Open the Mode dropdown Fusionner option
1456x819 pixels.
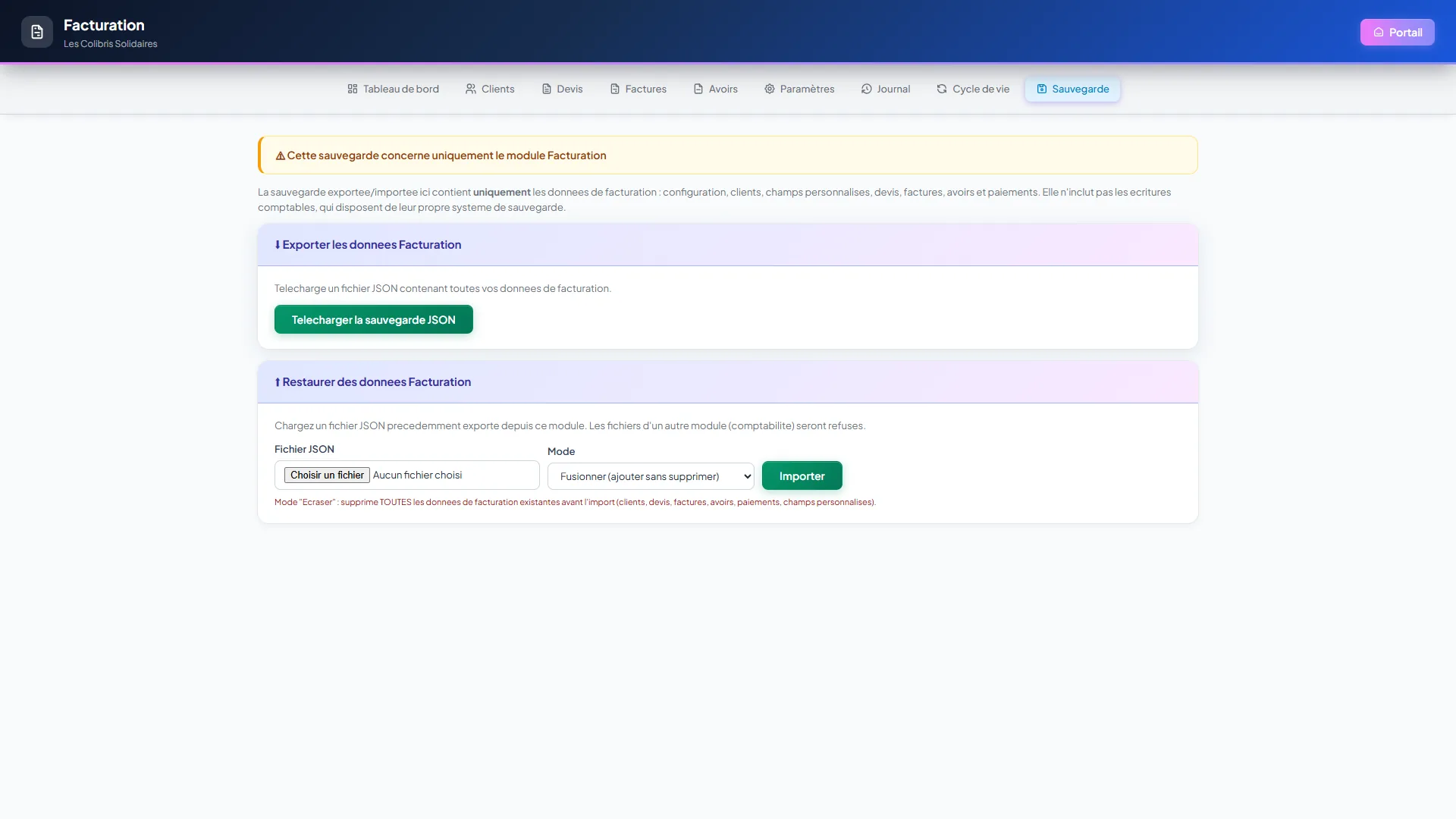pos(651,476)
